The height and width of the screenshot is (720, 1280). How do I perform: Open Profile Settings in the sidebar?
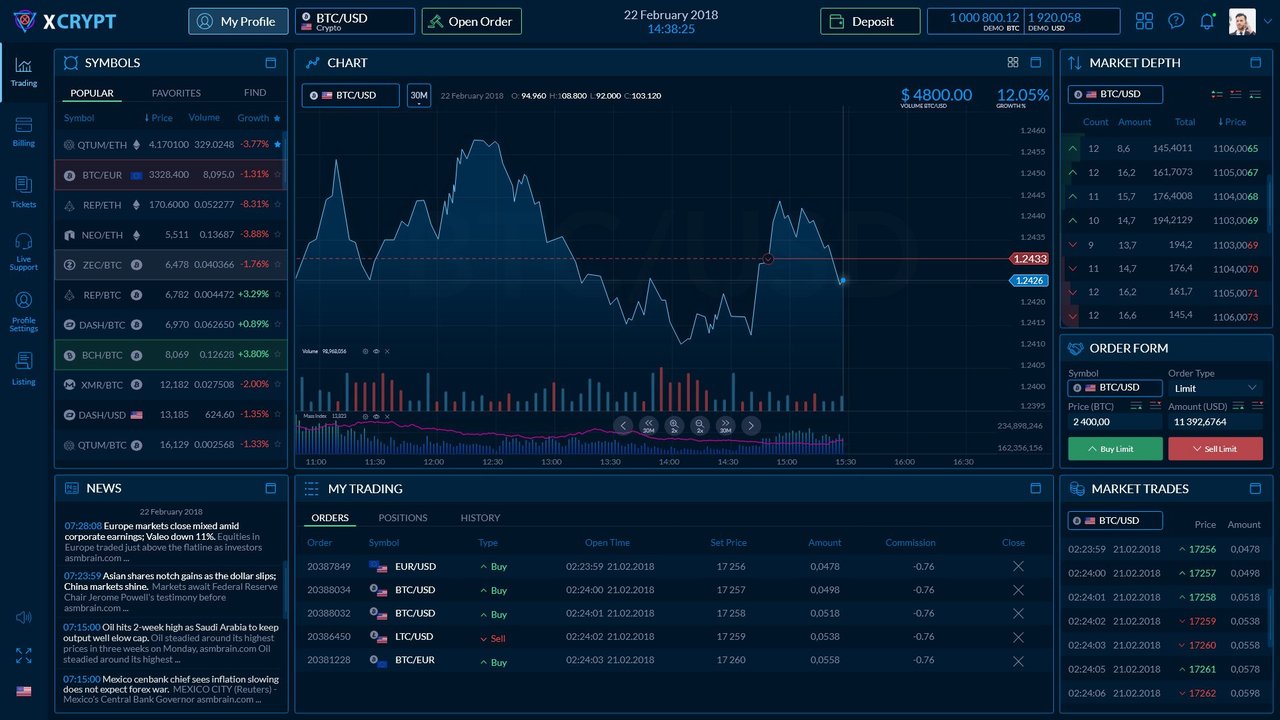[x=23, y=312]
